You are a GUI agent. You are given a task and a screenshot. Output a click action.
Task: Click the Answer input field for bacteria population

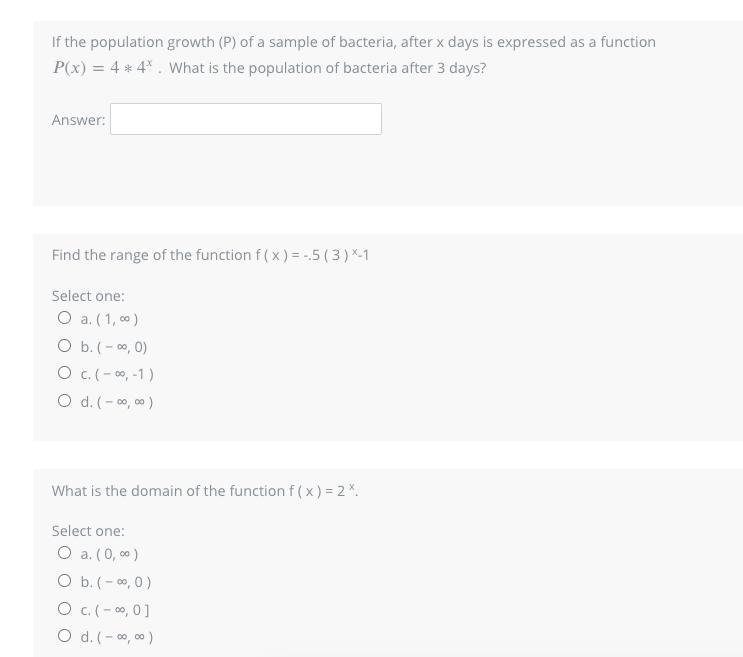(245, 119)
